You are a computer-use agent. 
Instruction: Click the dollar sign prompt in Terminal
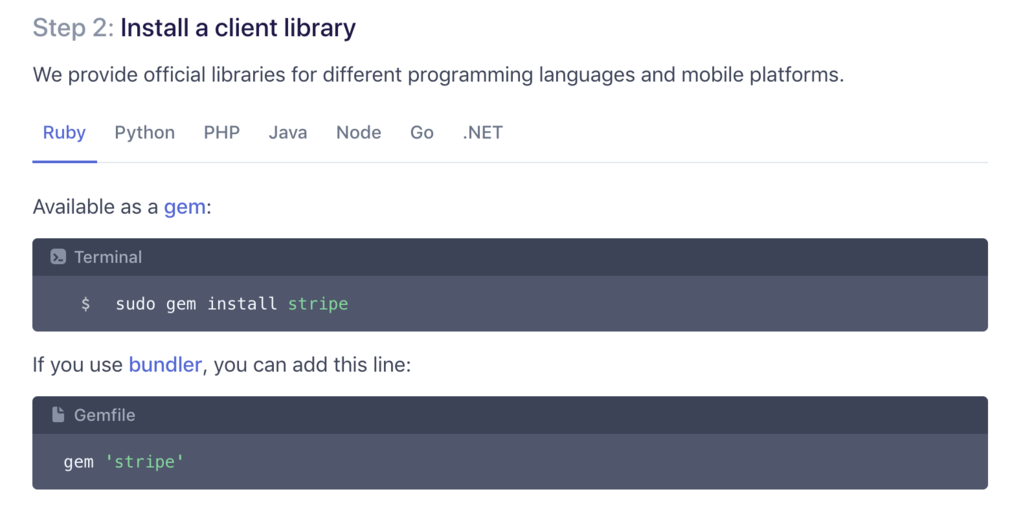[86, 304]
